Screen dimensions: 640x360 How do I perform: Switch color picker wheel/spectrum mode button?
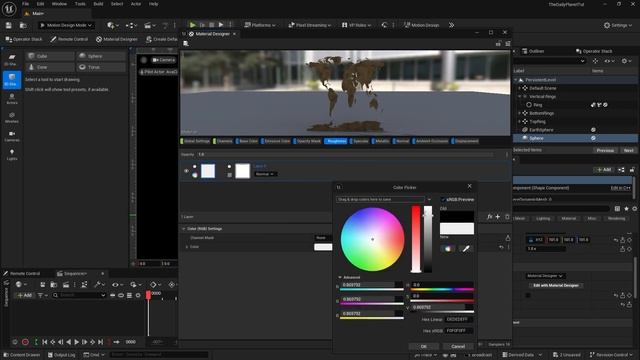(448, 249)
